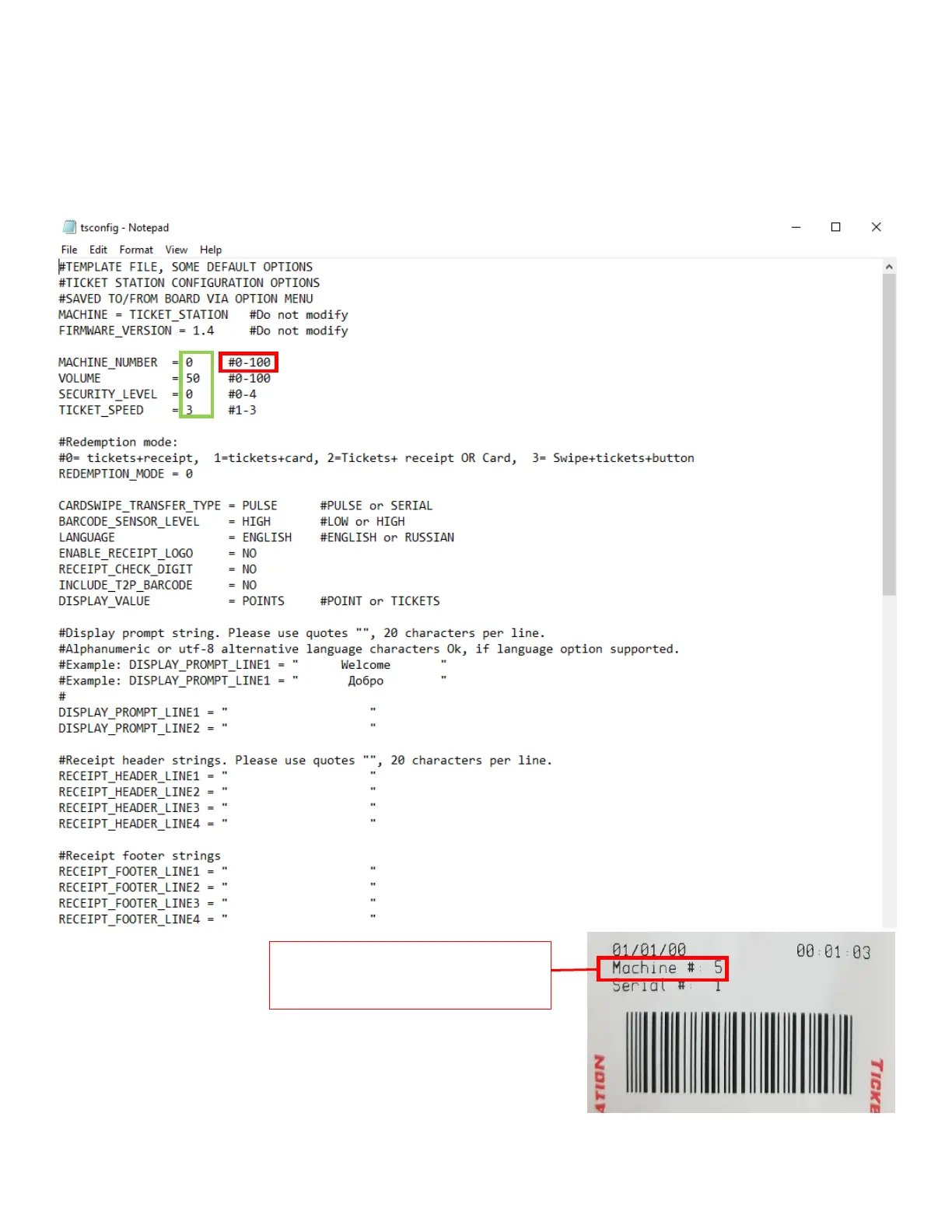This screenshot has width=952, height=1232.
Task: Click the DISPLAY_PROMPT_LINE2 setting line
Action: 218,728
